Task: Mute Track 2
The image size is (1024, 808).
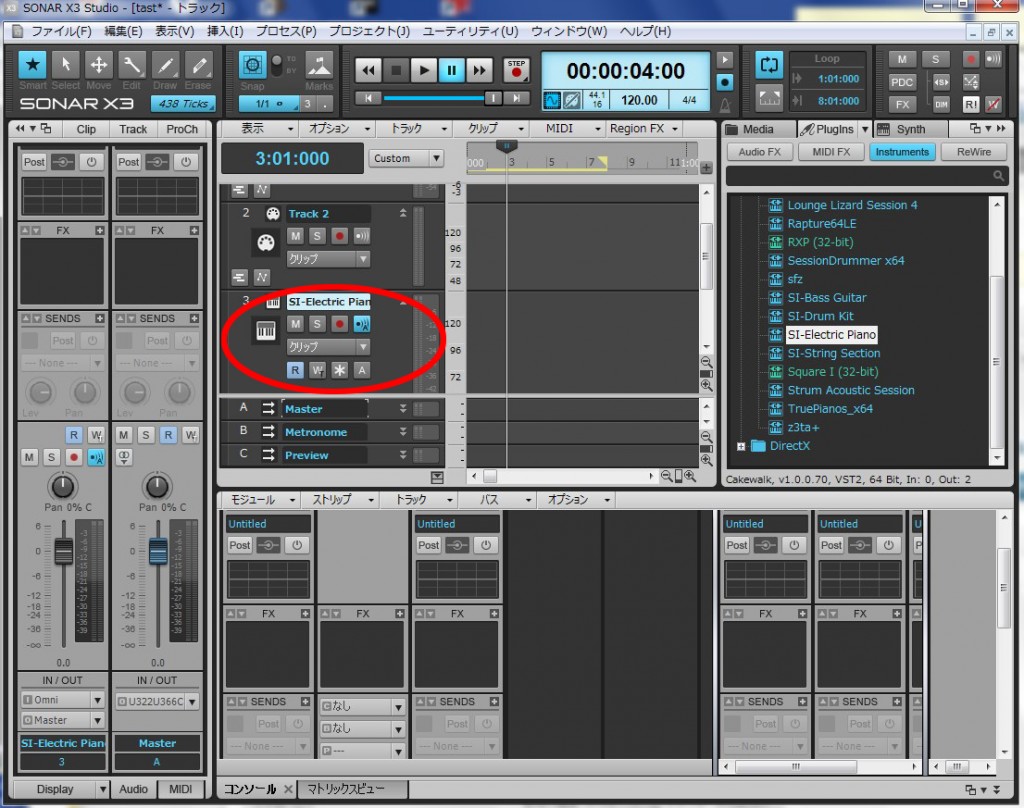Action: tap(295, 236)
